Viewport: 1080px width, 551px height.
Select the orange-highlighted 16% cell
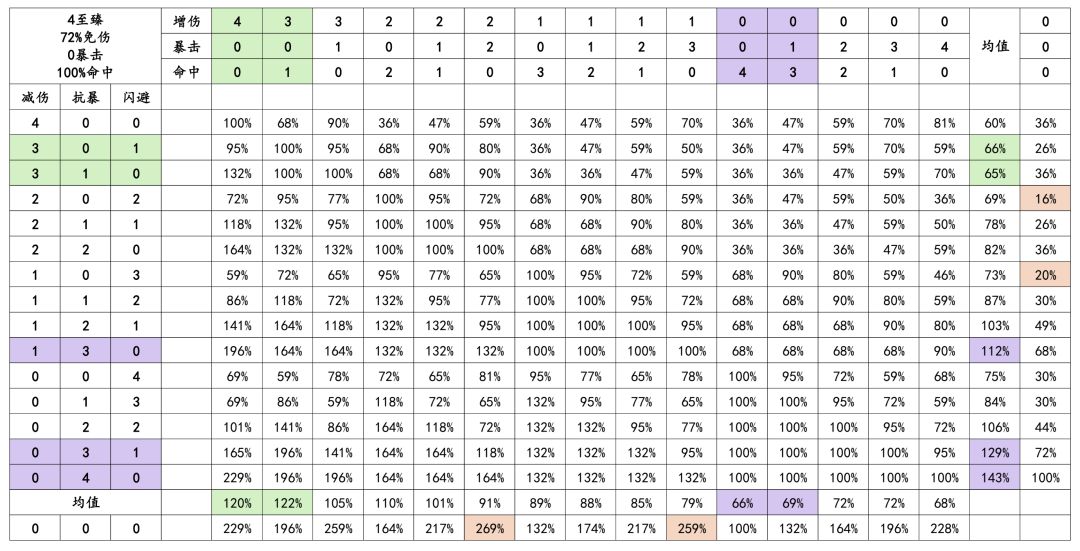[1045, 199]
